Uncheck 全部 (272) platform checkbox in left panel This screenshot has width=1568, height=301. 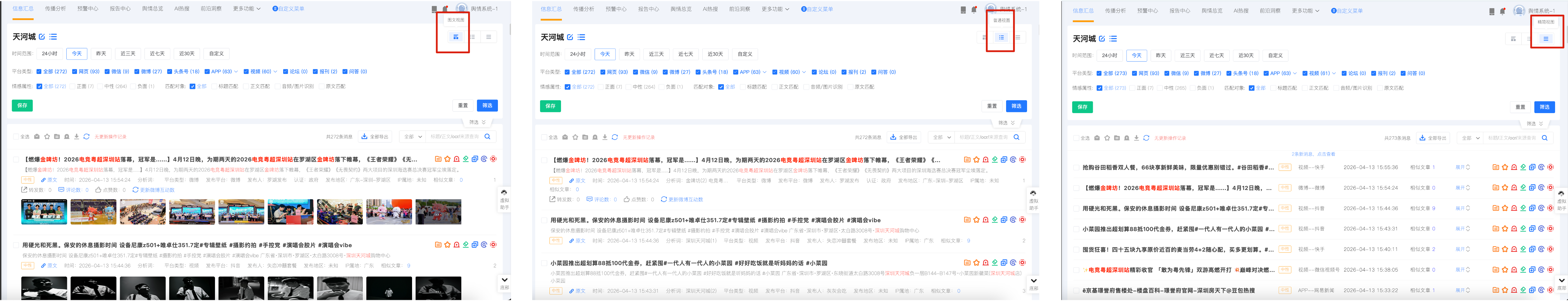39,72
